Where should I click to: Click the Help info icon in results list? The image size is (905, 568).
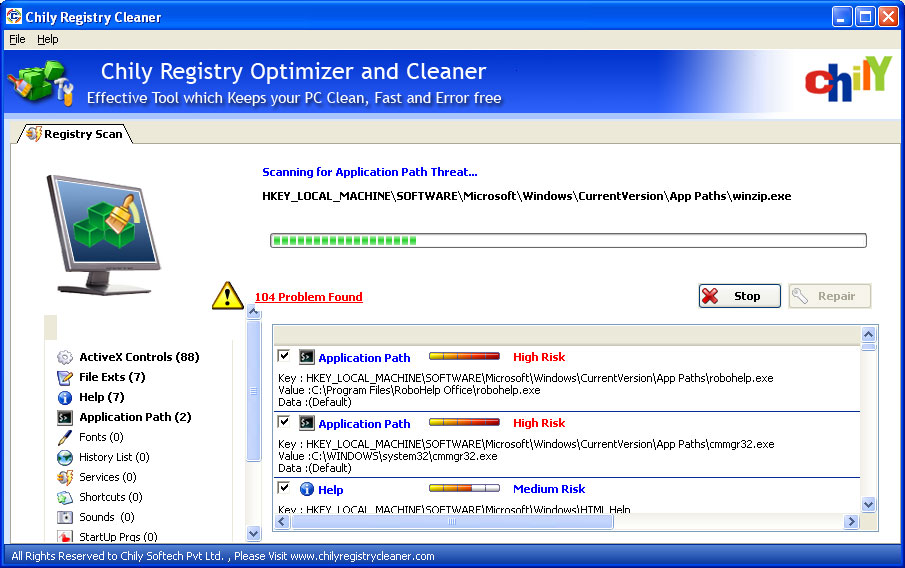pos(306,489)
